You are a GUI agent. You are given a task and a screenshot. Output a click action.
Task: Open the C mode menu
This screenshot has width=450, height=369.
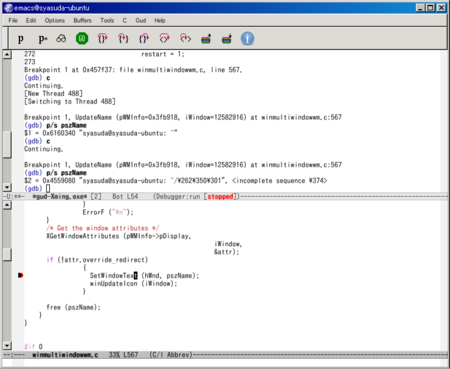coord(125,21)
